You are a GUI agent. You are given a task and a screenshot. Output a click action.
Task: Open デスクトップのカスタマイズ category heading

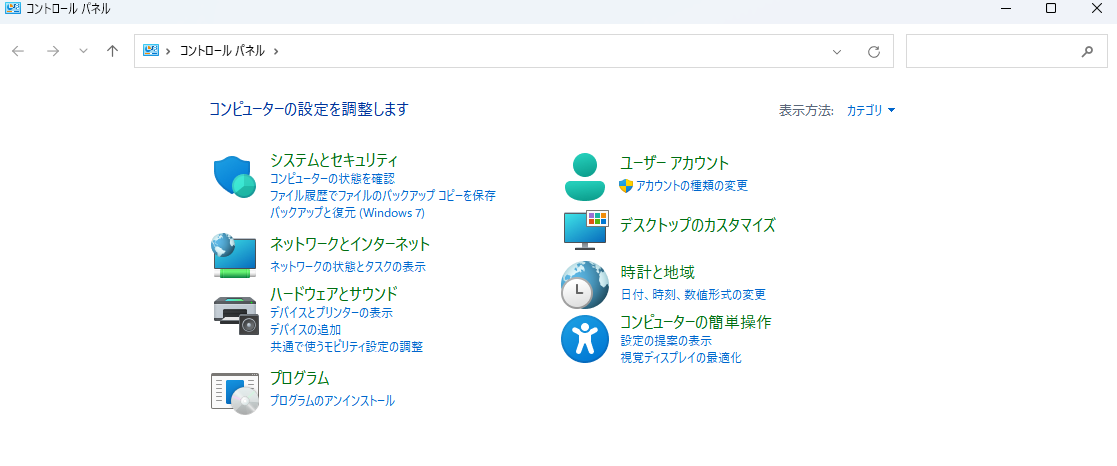tap(697, 226)
